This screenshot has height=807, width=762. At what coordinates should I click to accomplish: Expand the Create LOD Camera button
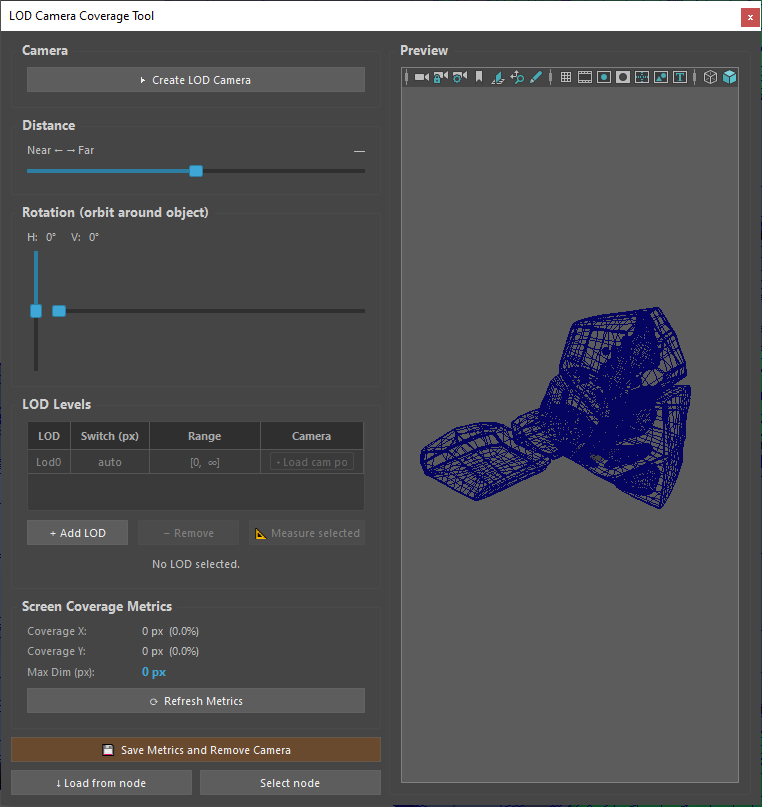[x=196, y=80]
